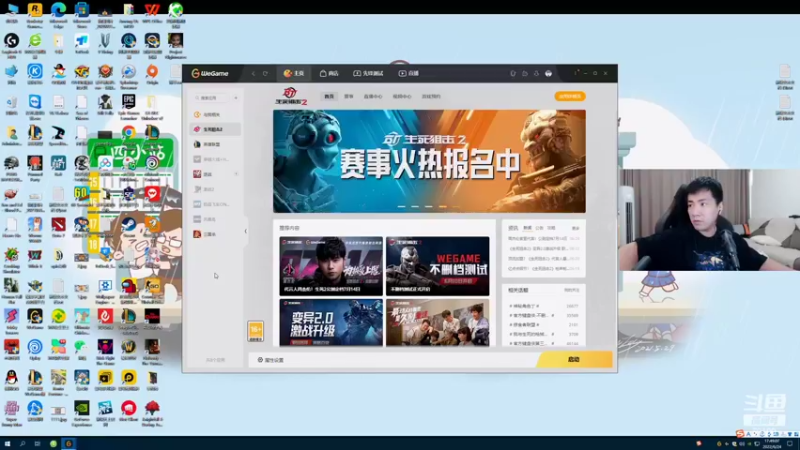Click the taskbar search icon
This screenshot has height=450, width=800.
click(22, 444)
